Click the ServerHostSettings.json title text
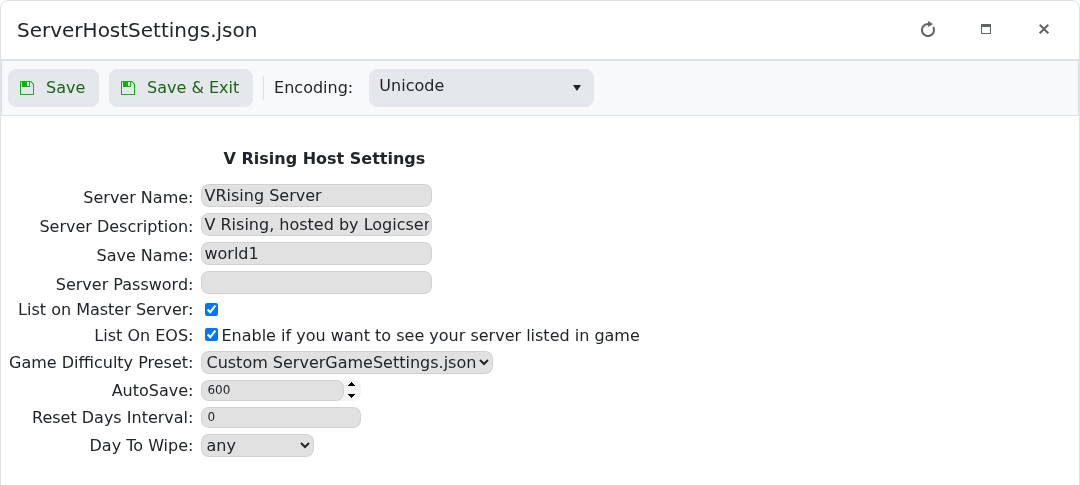This screenshot has width=1080, height=485. (137, 30)
